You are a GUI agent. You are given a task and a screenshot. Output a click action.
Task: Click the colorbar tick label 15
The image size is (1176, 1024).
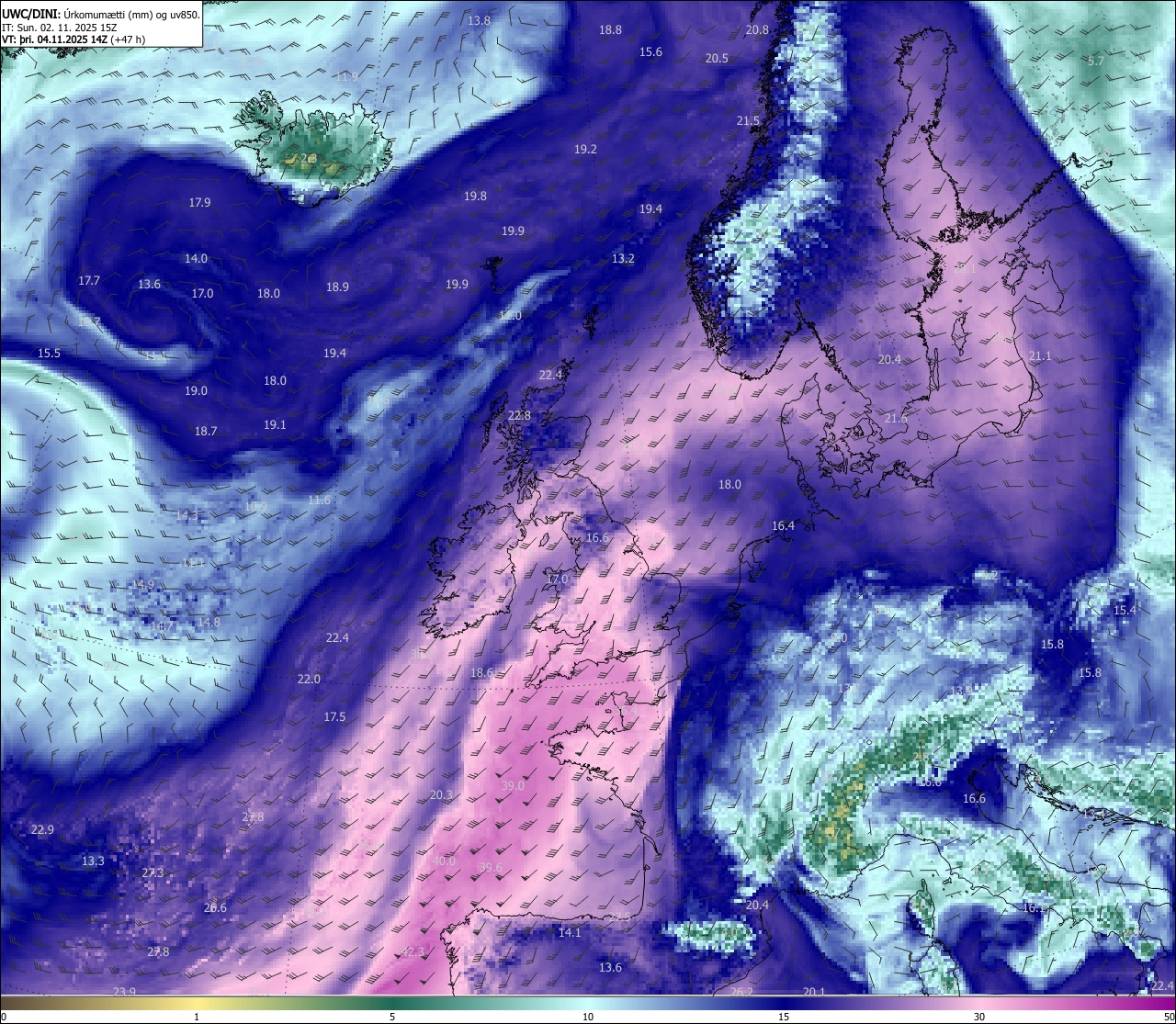pos(784,1017)
